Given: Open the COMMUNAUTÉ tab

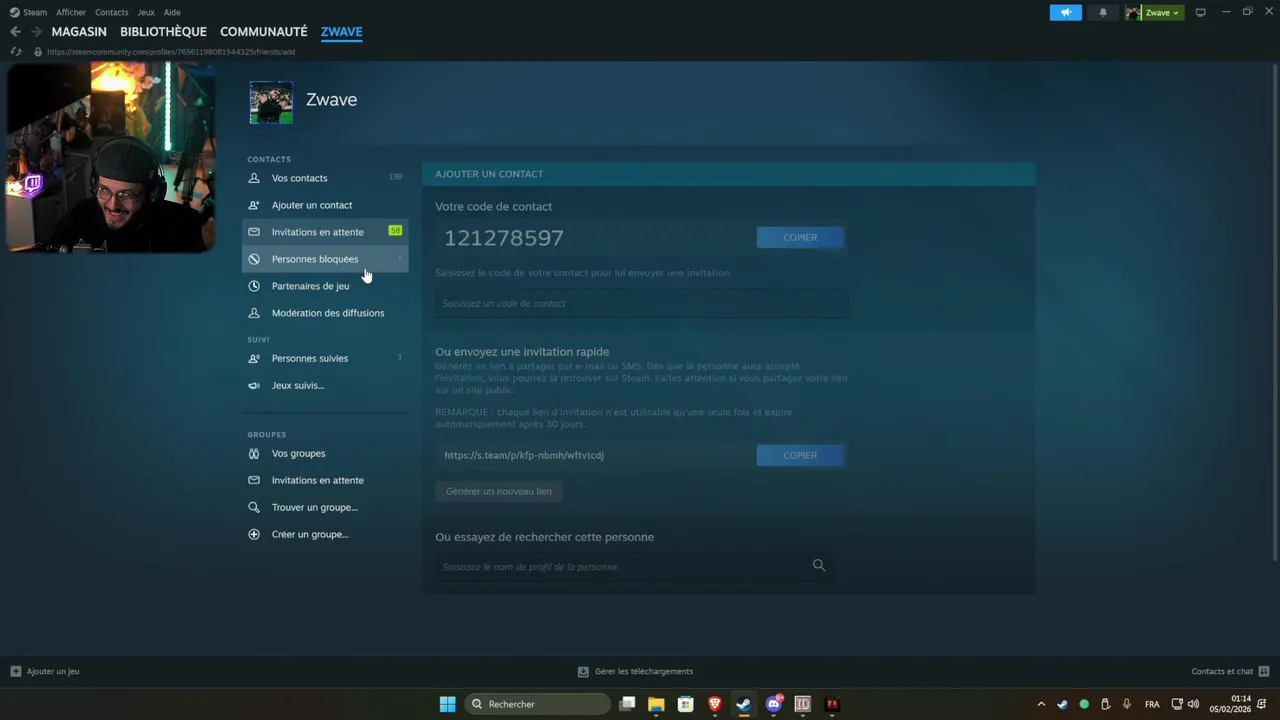Looking at the screenshot, I should pos(264,32).
